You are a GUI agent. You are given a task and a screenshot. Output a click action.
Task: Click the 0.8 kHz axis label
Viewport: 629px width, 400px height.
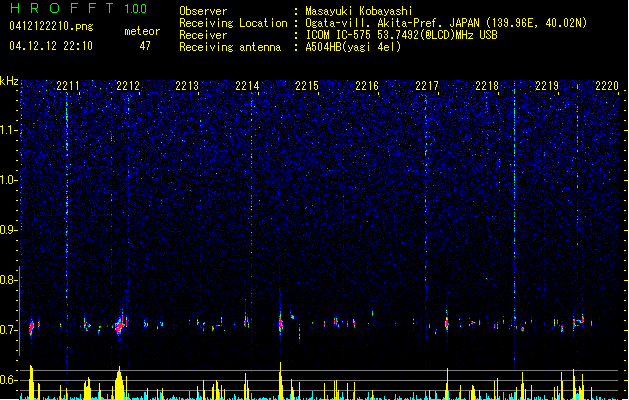pyautogui.click(x=8, y=280)
